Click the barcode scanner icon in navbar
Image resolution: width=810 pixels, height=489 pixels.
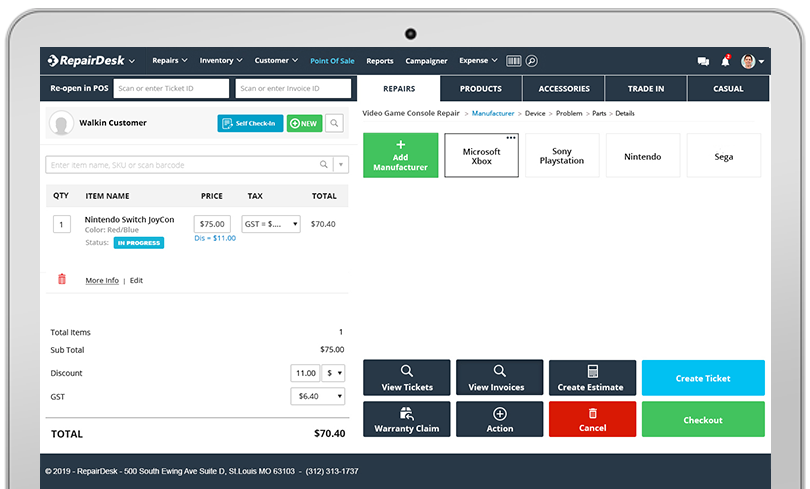[x=513, y=61]
